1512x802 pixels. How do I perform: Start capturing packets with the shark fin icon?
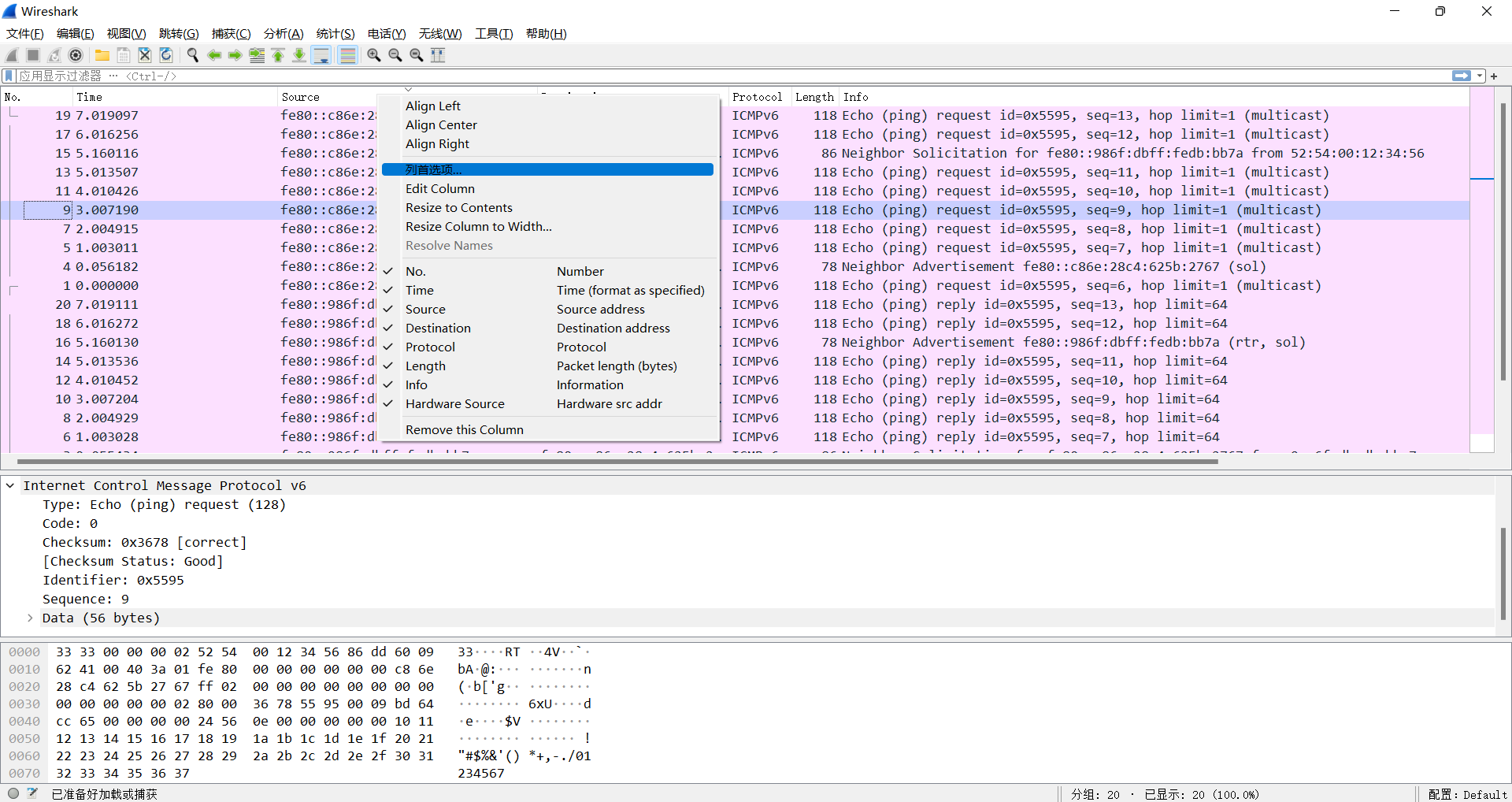coord(12,55)
